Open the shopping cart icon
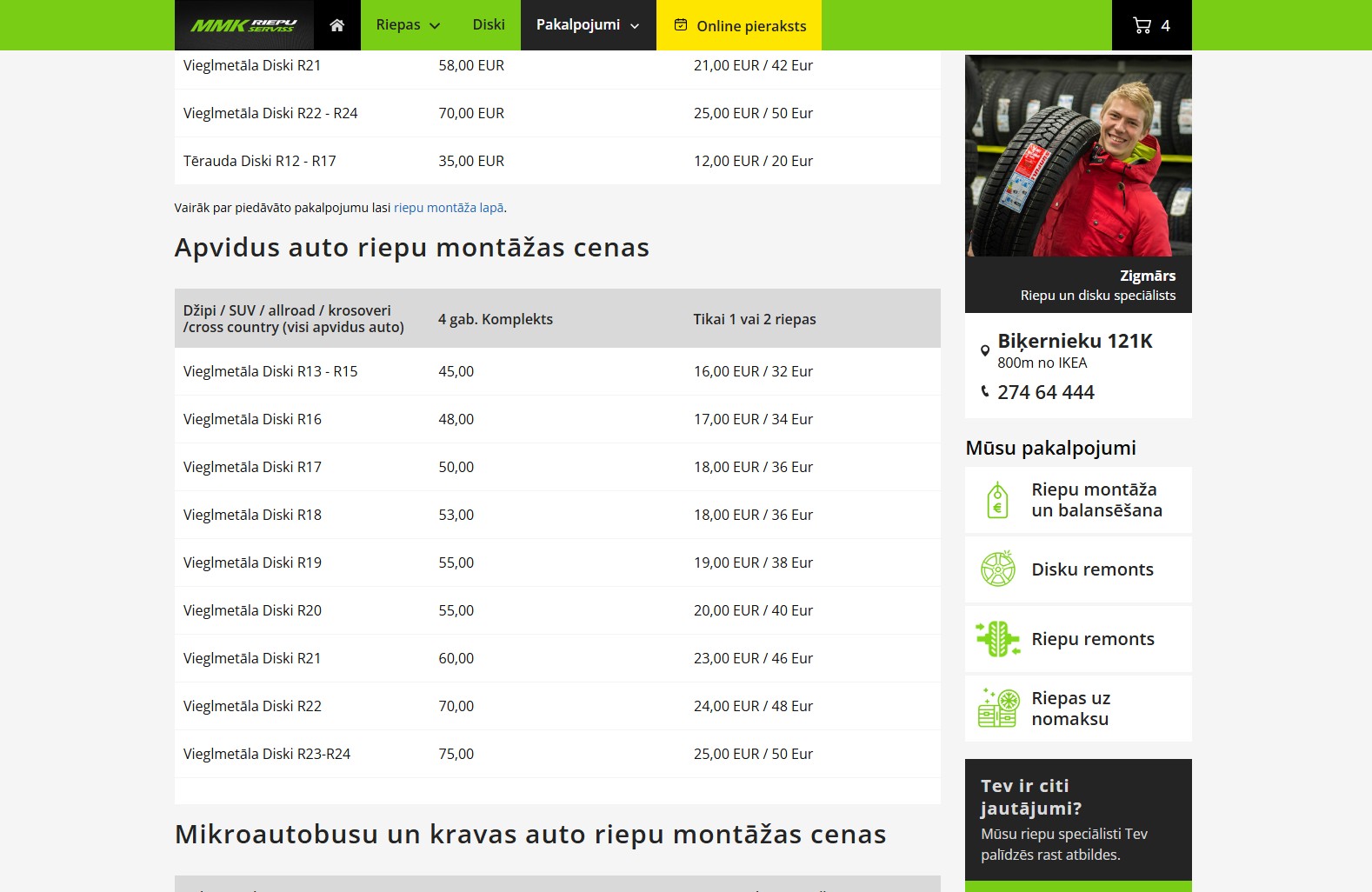This screenshot has width=1372, height=892. 1142,25
